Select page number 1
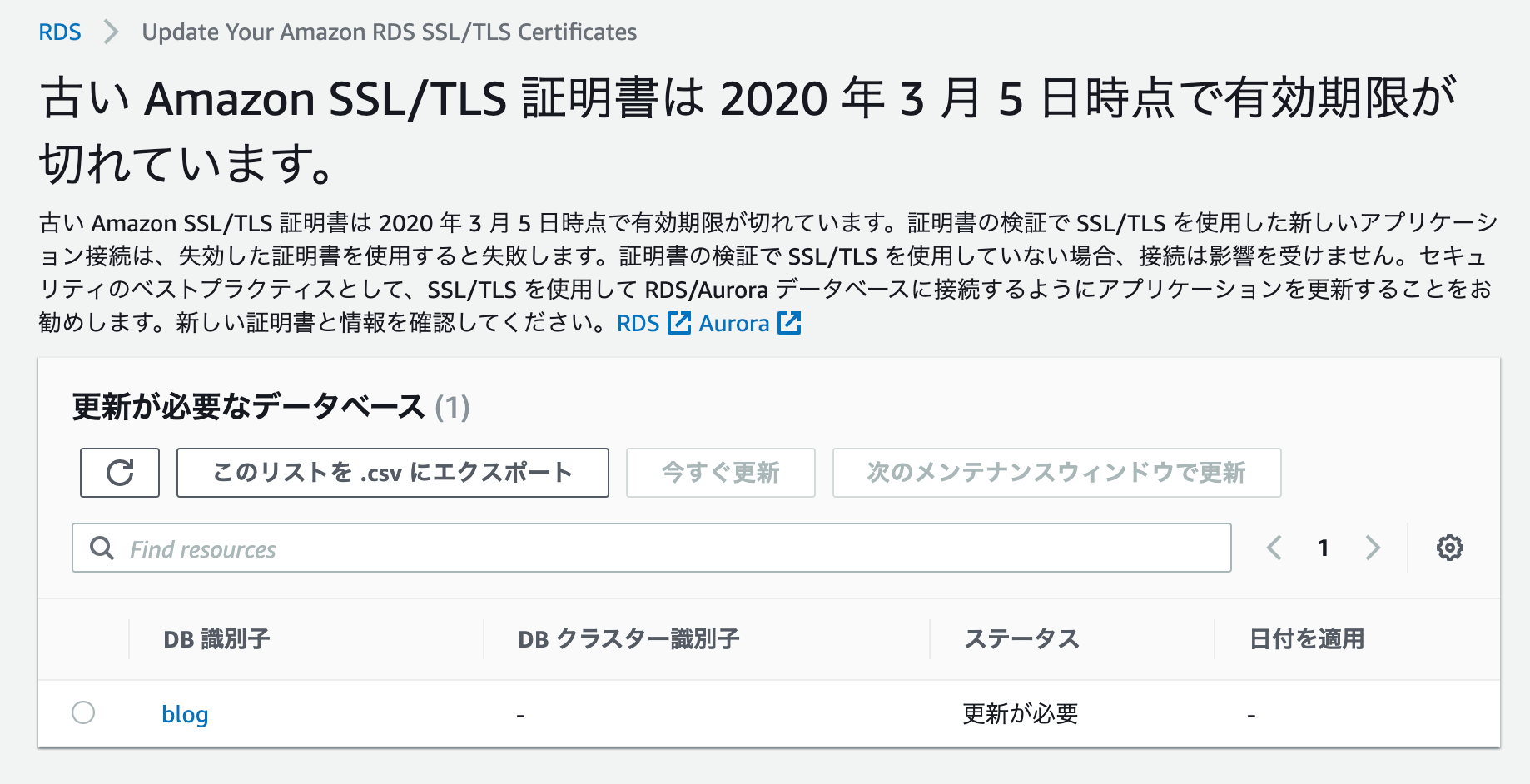Viewport: 1530px width, 784px height. [x=1323, y=548]
